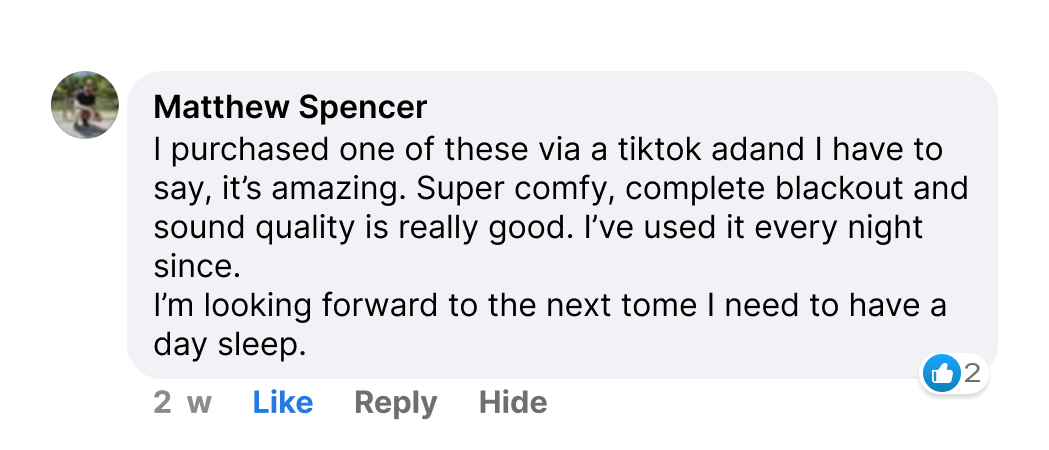Like Matthew Spencer's comment

tap(283, 403)
